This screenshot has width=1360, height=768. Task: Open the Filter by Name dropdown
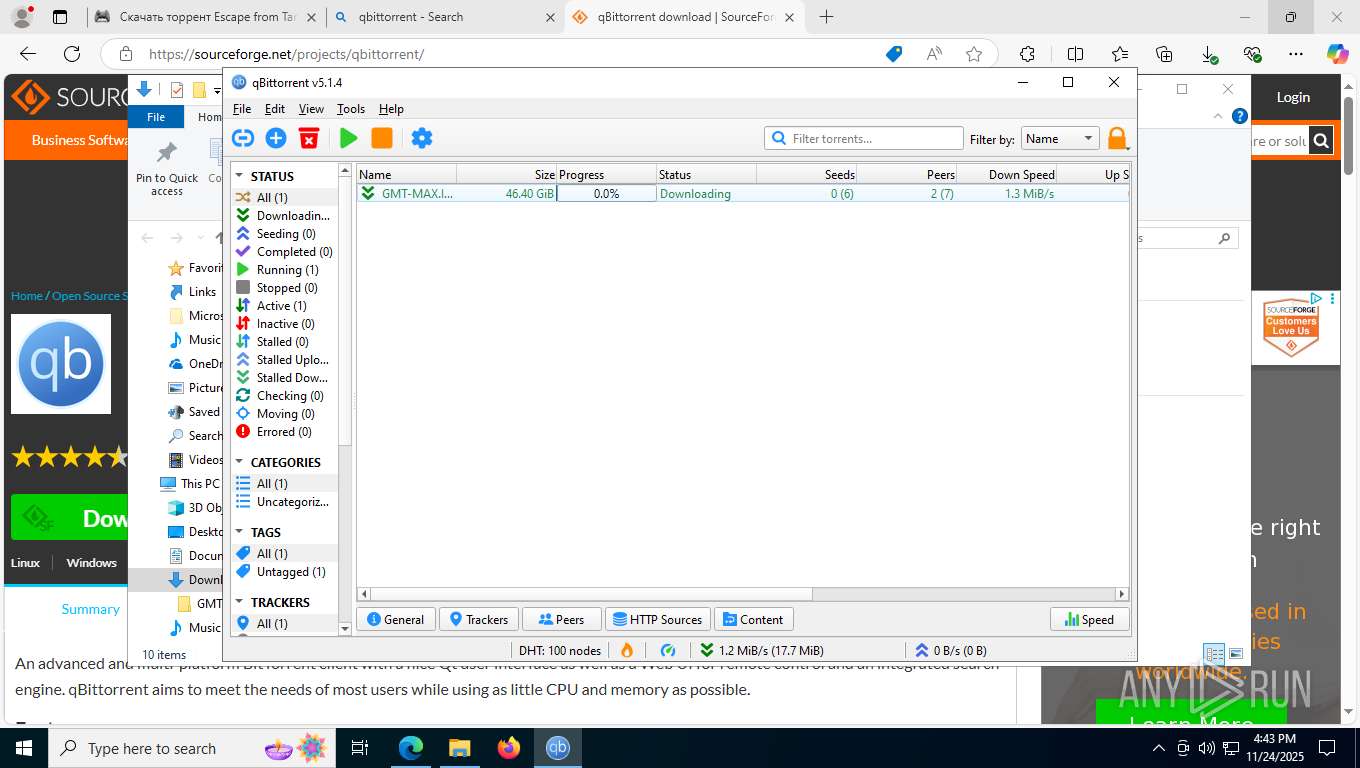pyautogui.click(x=1060, y=139)
